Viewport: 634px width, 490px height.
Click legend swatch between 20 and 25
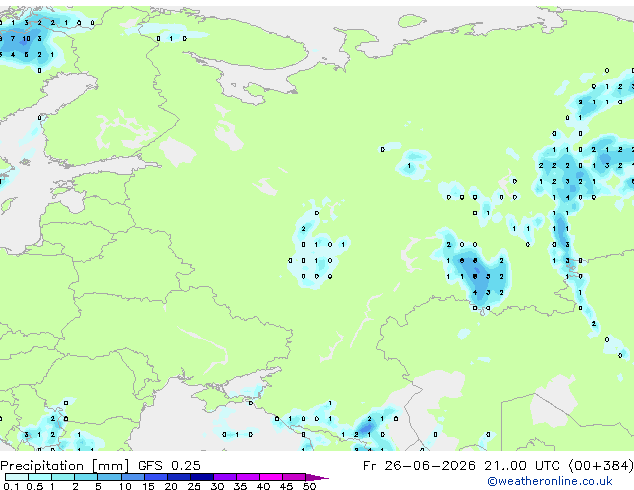[178, 477]
